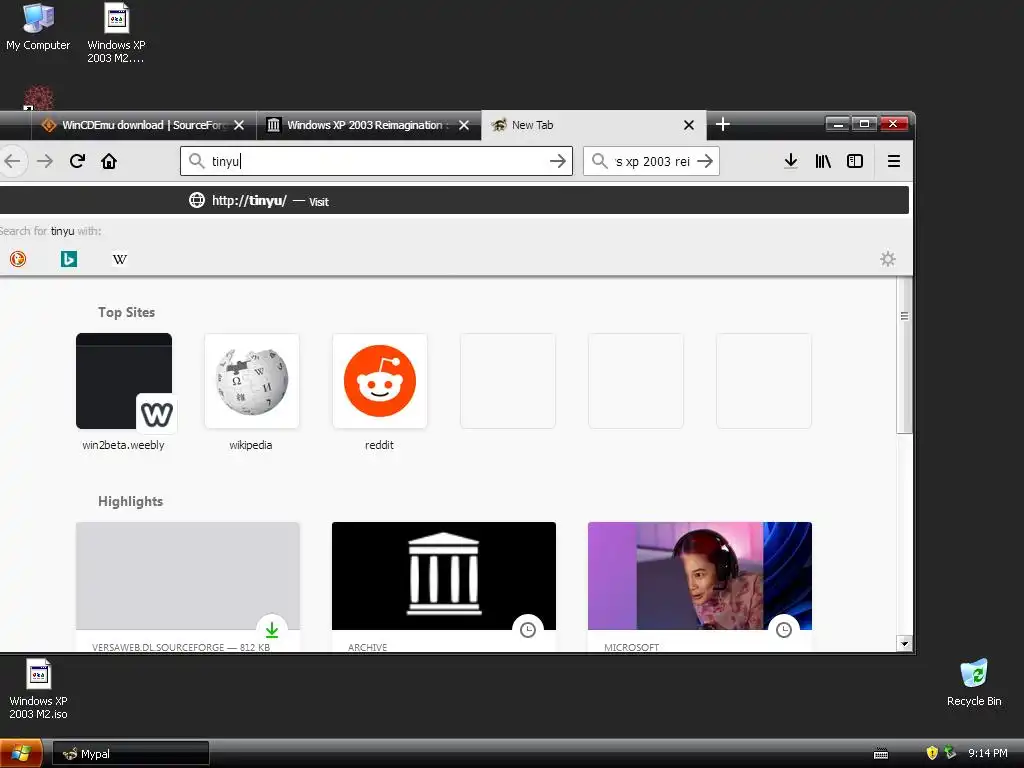Select Windows XP 2003 M2.iso desktop file

point(38,689)
